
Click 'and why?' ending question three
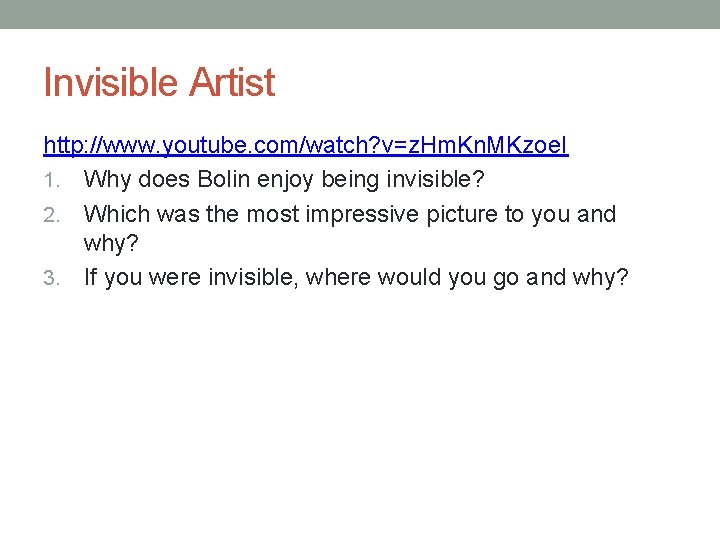577,278
